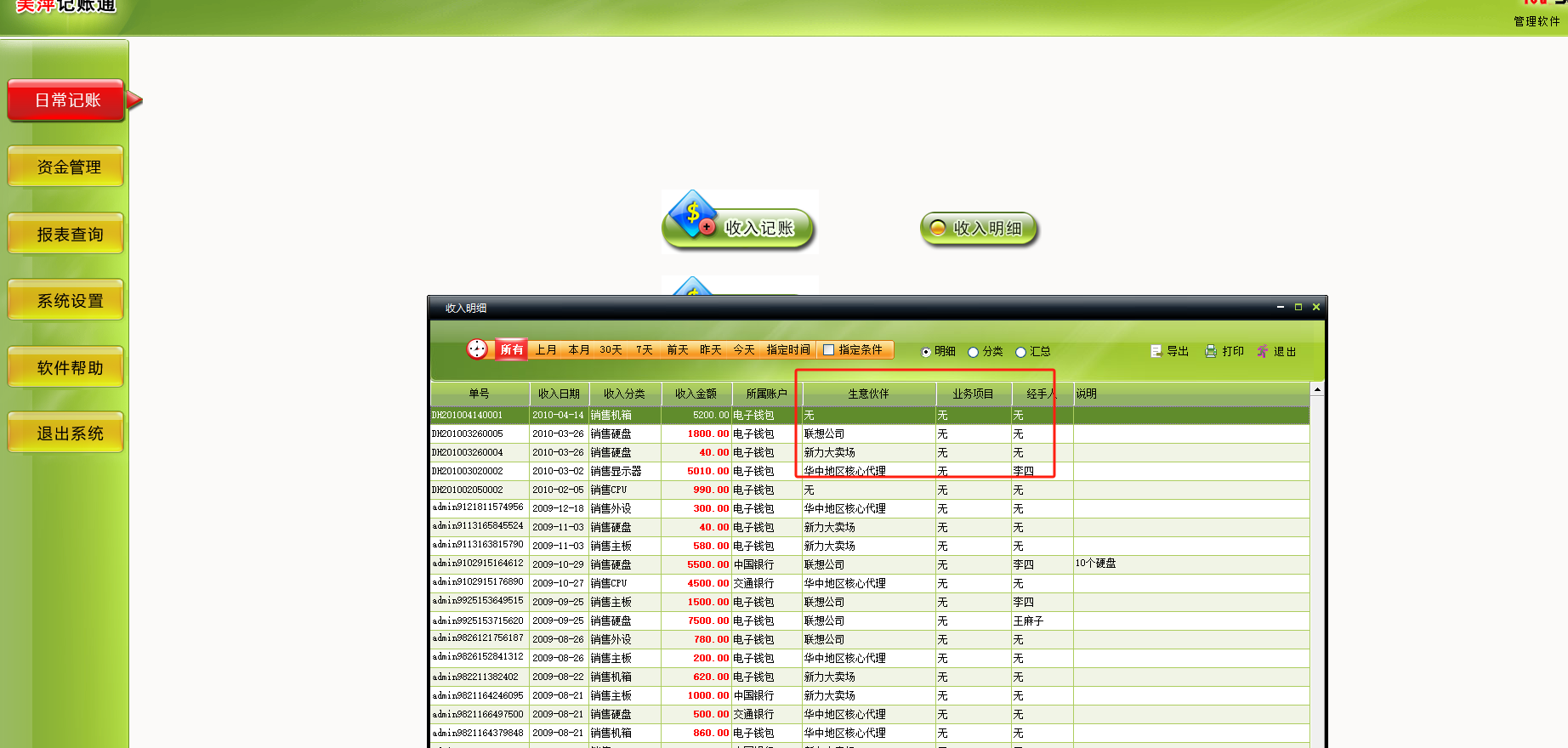1568x748 pixels.
Task: Click the 退出 exit icon in toolbar
Action: click(x=1263, y=351)
